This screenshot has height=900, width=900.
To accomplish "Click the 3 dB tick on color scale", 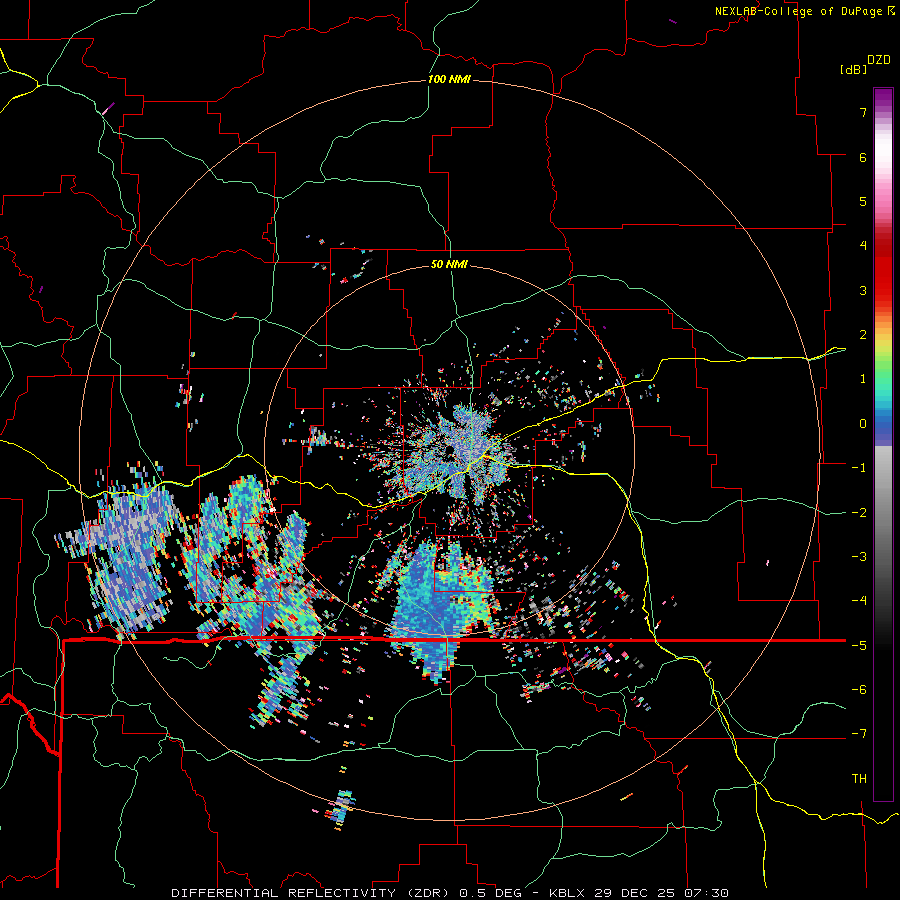I will coord(863,290).
